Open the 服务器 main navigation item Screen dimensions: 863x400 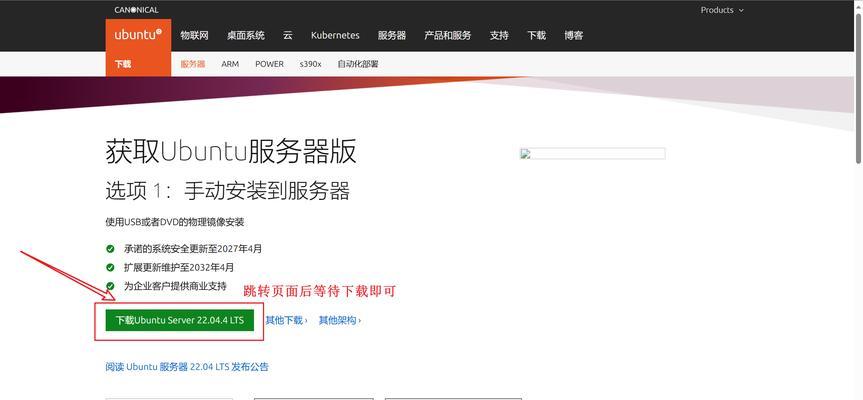tap(392, 35)
